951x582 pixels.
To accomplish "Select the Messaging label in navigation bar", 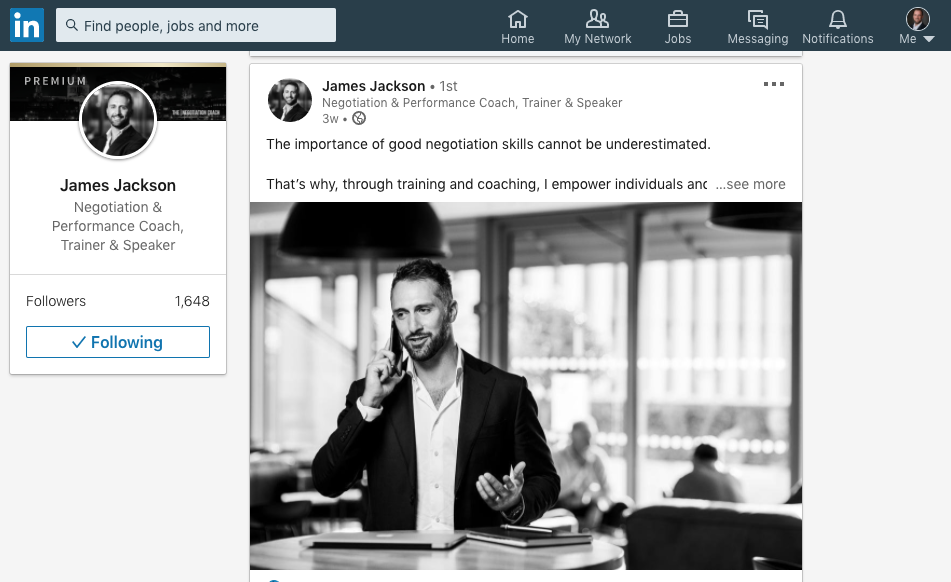I will tap(758, 39).
